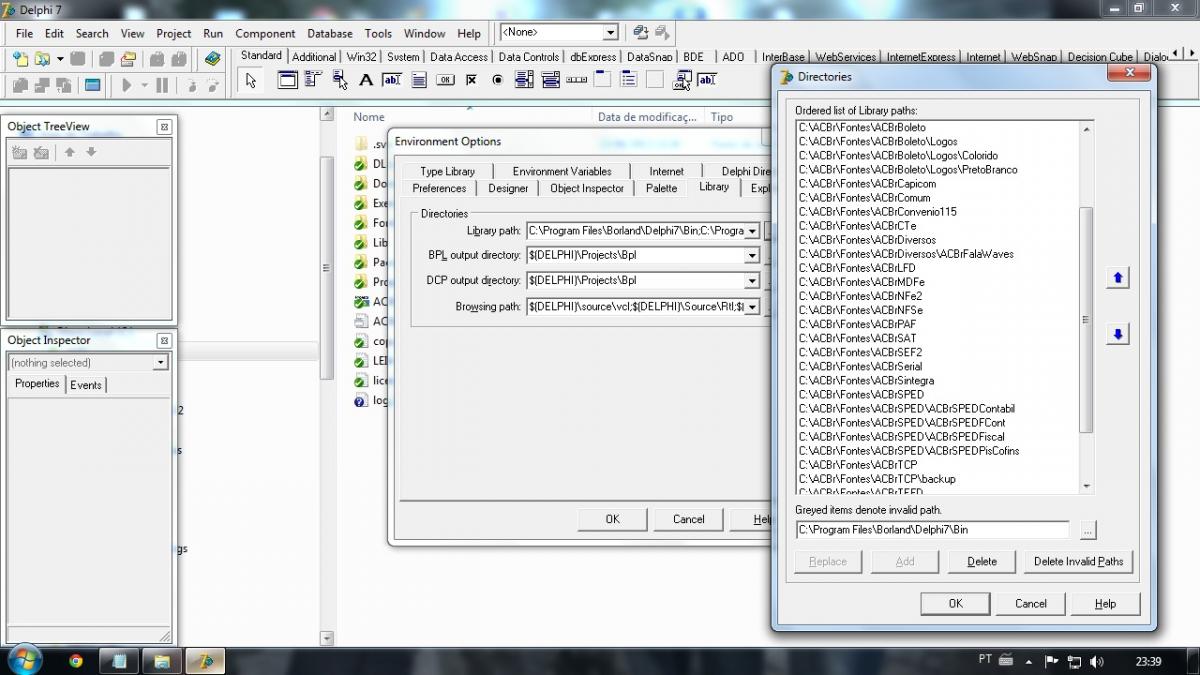Image resolution: width=1200 pixels, height=675 pixels.
Task: Pick the MainMenu component icon
Action: pyautogui.click(x=314, y=80)
